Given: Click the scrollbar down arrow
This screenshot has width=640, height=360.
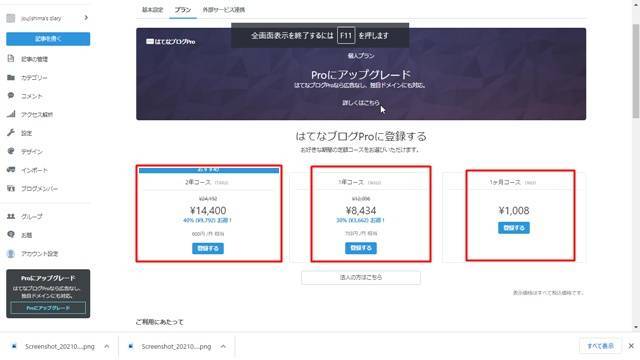Looking at the screenshot, I should click(636, 327).
